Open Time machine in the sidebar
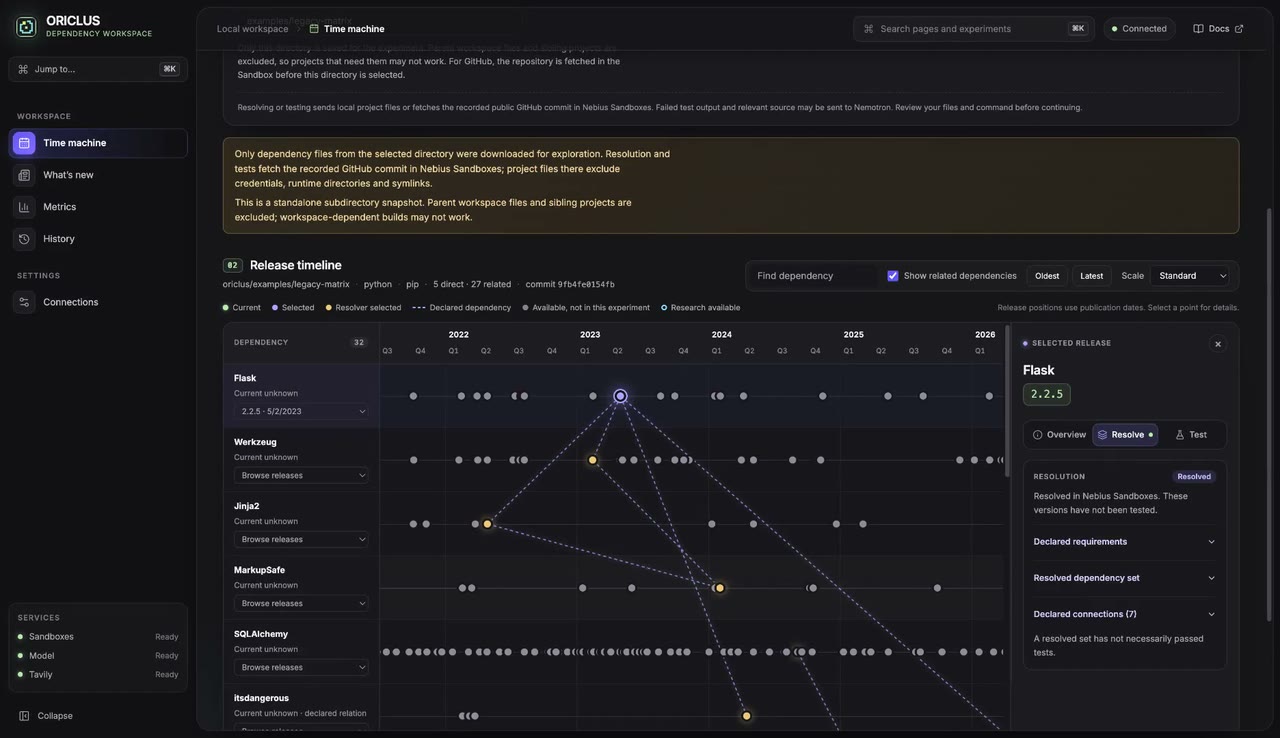The image size is (1280, 738). (98, 143)
